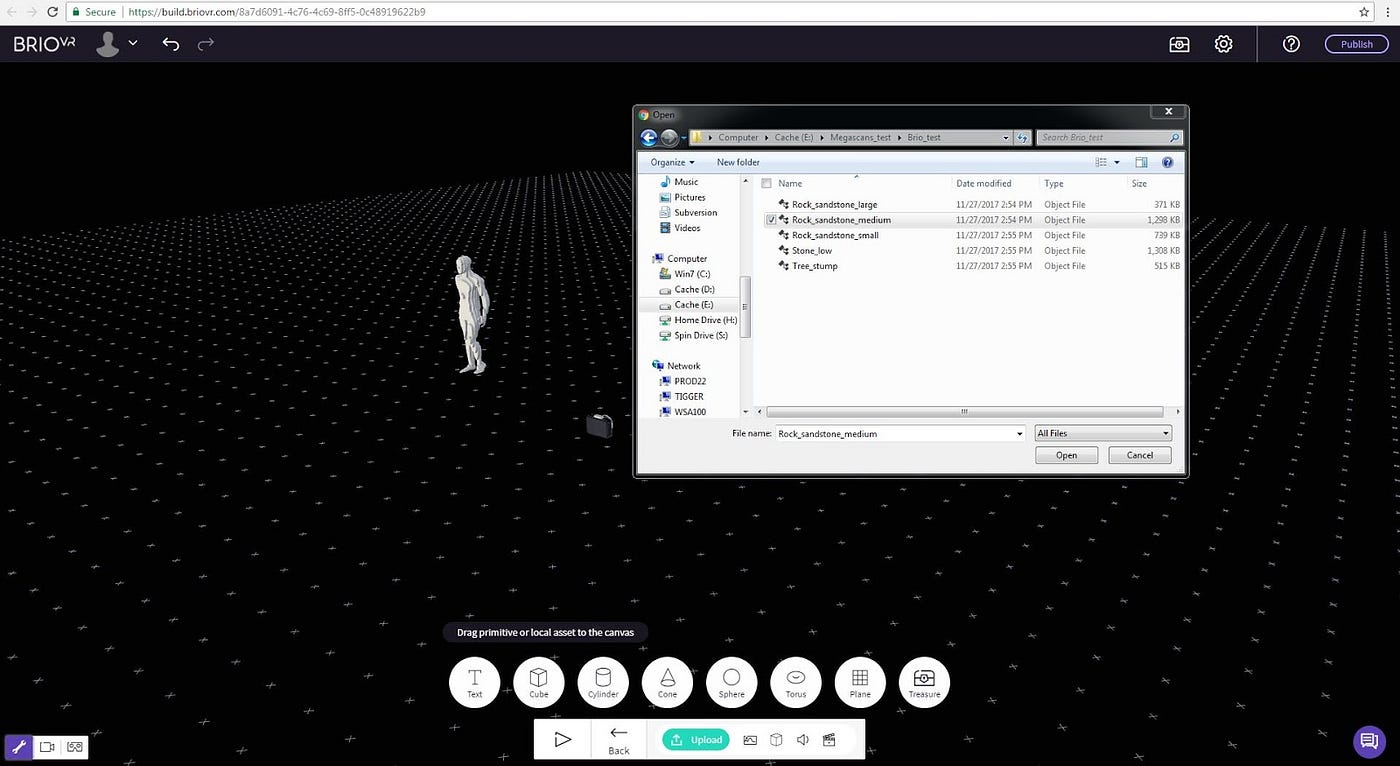Screen dimensions: 1400x766
Task: Click the horizontal scrollbar of the file list
Action: tap(964, 411)
